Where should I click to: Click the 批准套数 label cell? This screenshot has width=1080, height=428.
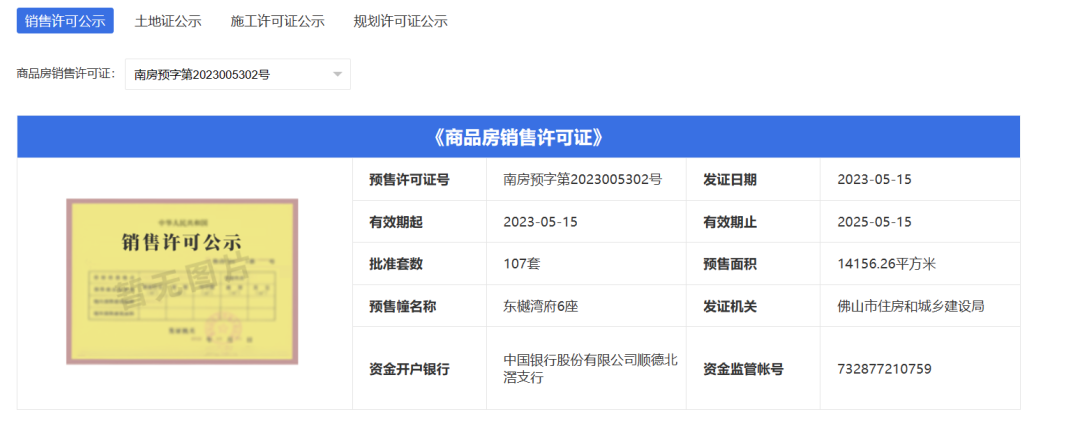tap(419, 264)
